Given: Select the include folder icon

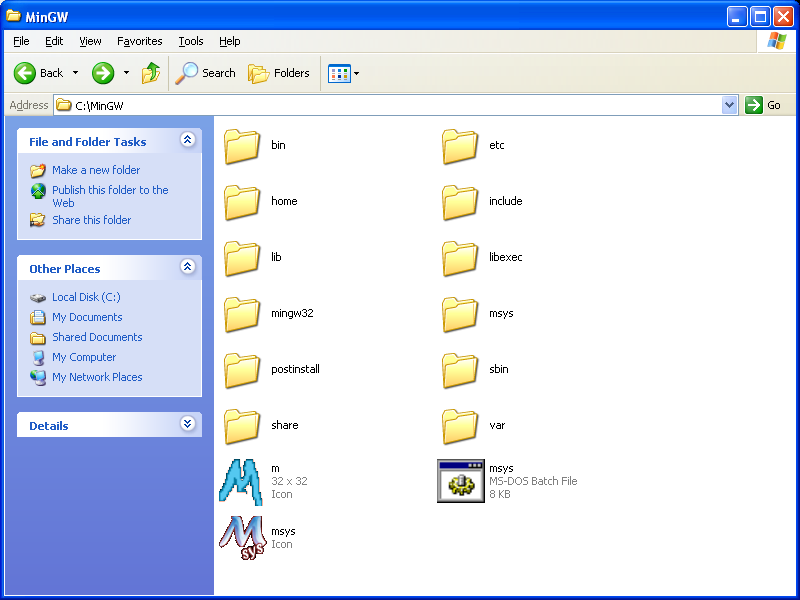Looking at the screenshot, I should coord(460,203).
